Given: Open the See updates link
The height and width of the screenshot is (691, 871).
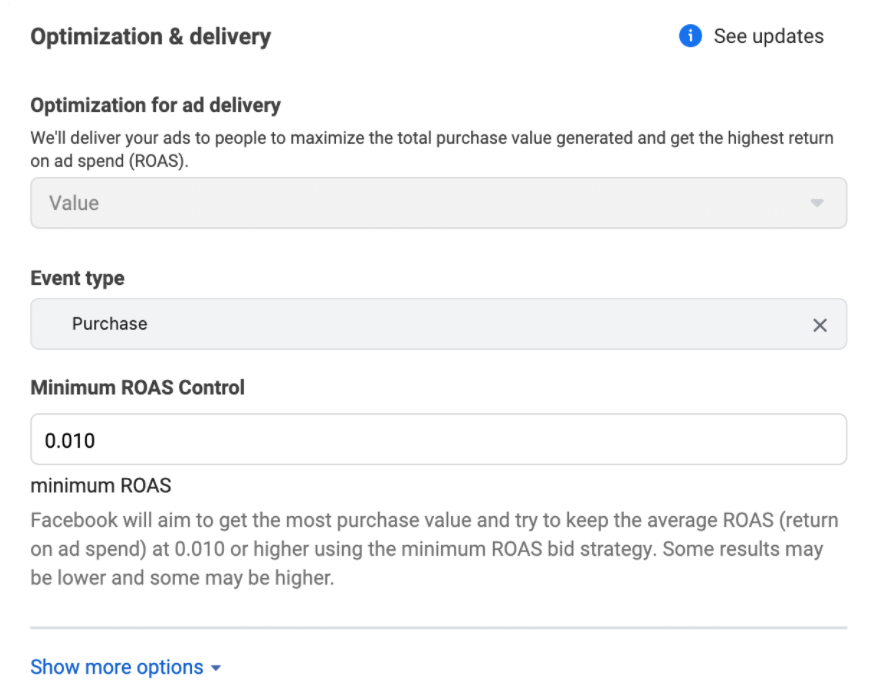Looking at the screenshot, I should 768,36.
